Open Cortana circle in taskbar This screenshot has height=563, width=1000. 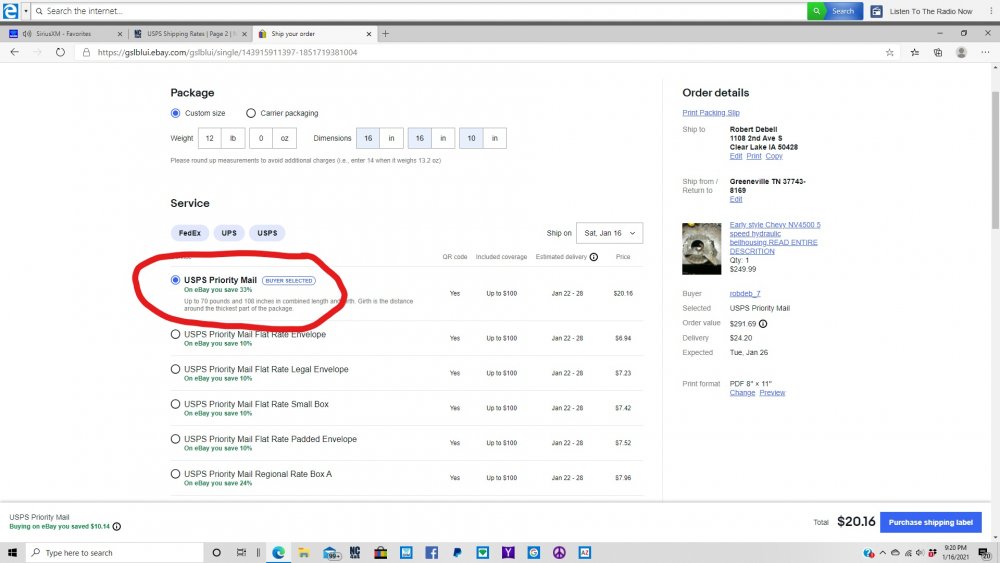(x=216, y=553)
